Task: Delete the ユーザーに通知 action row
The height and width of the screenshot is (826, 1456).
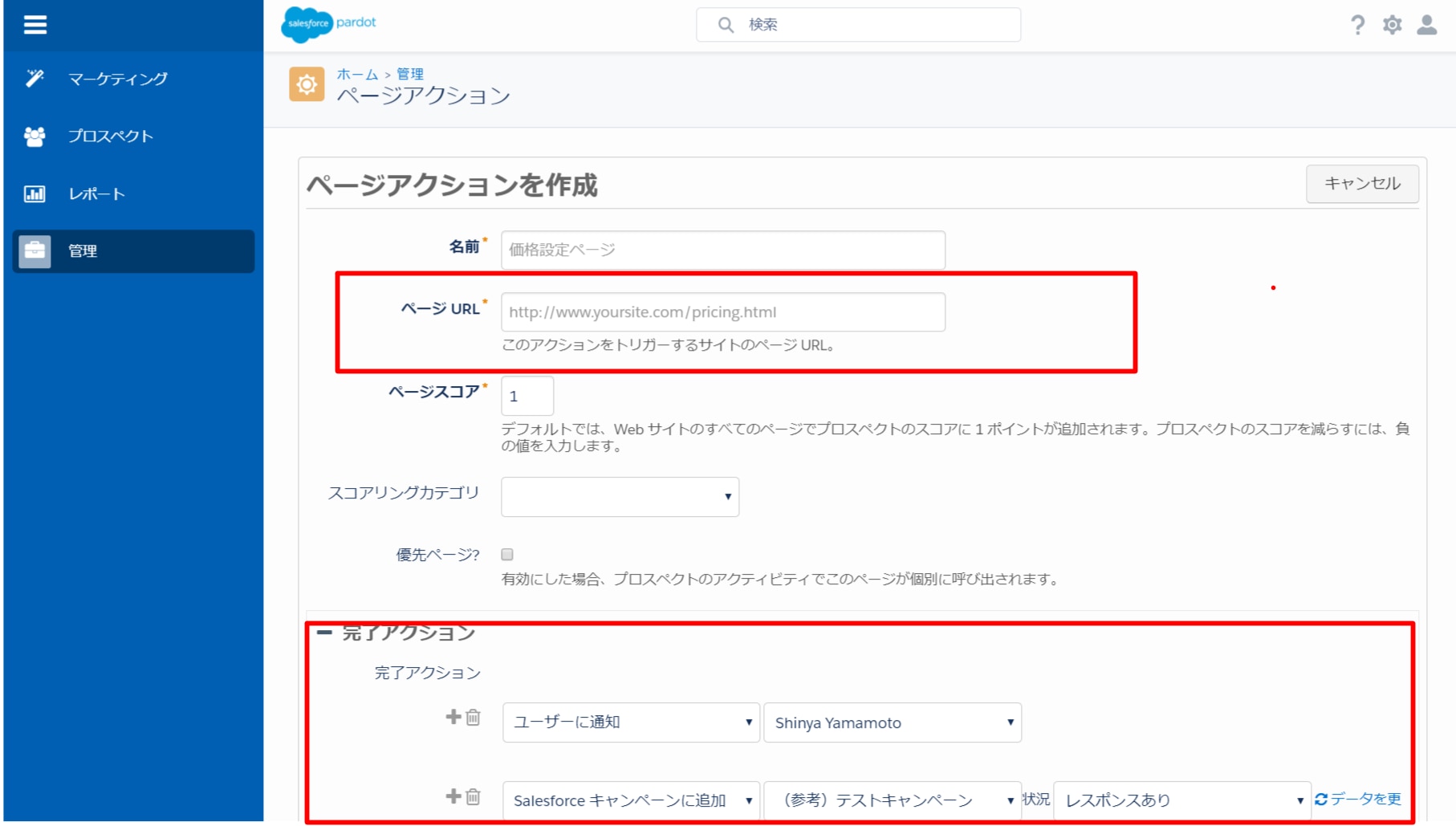Action: 474,717
